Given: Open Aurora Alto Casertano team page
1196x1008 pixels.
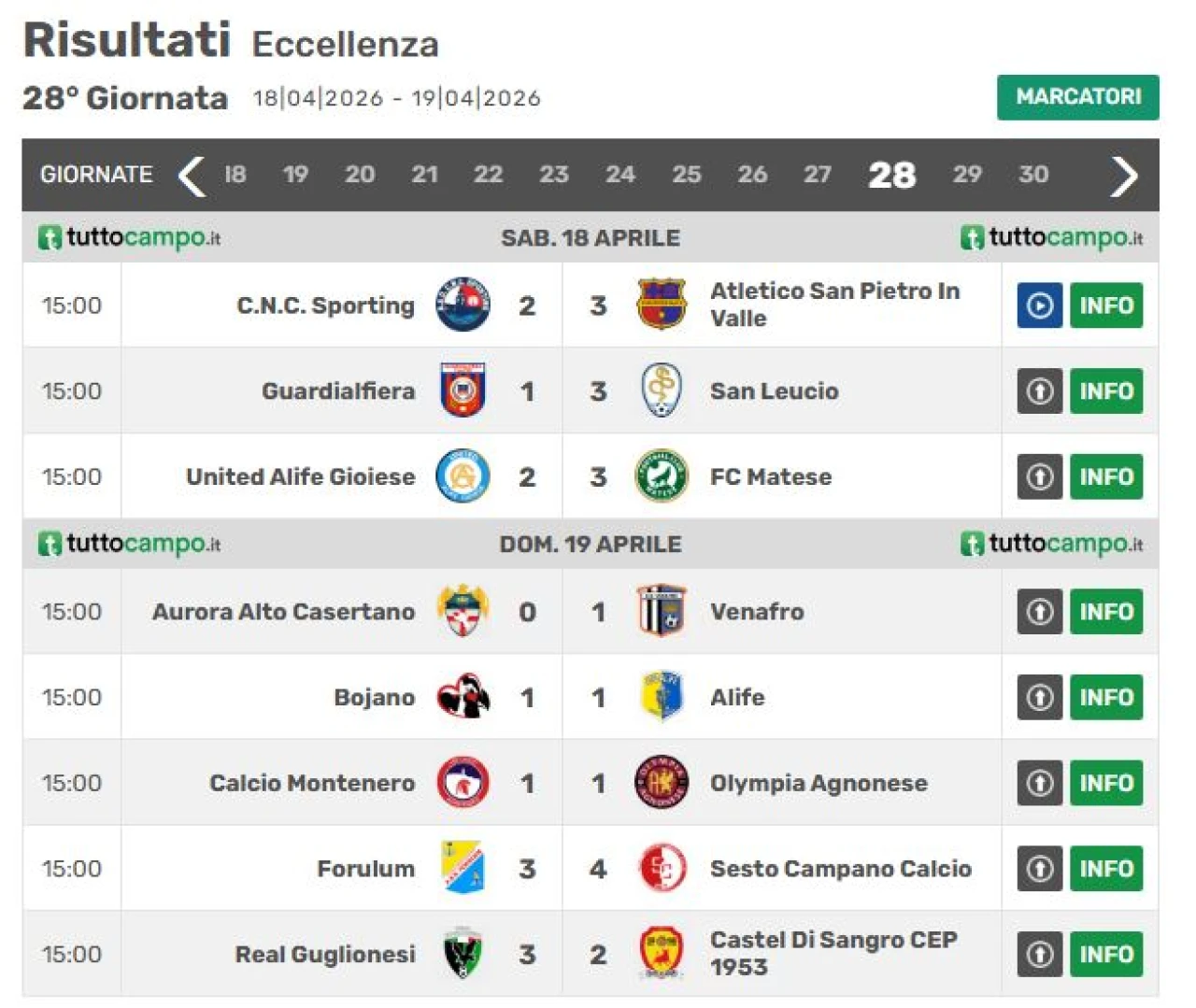Looking at the screenshot, I should 283,612.
